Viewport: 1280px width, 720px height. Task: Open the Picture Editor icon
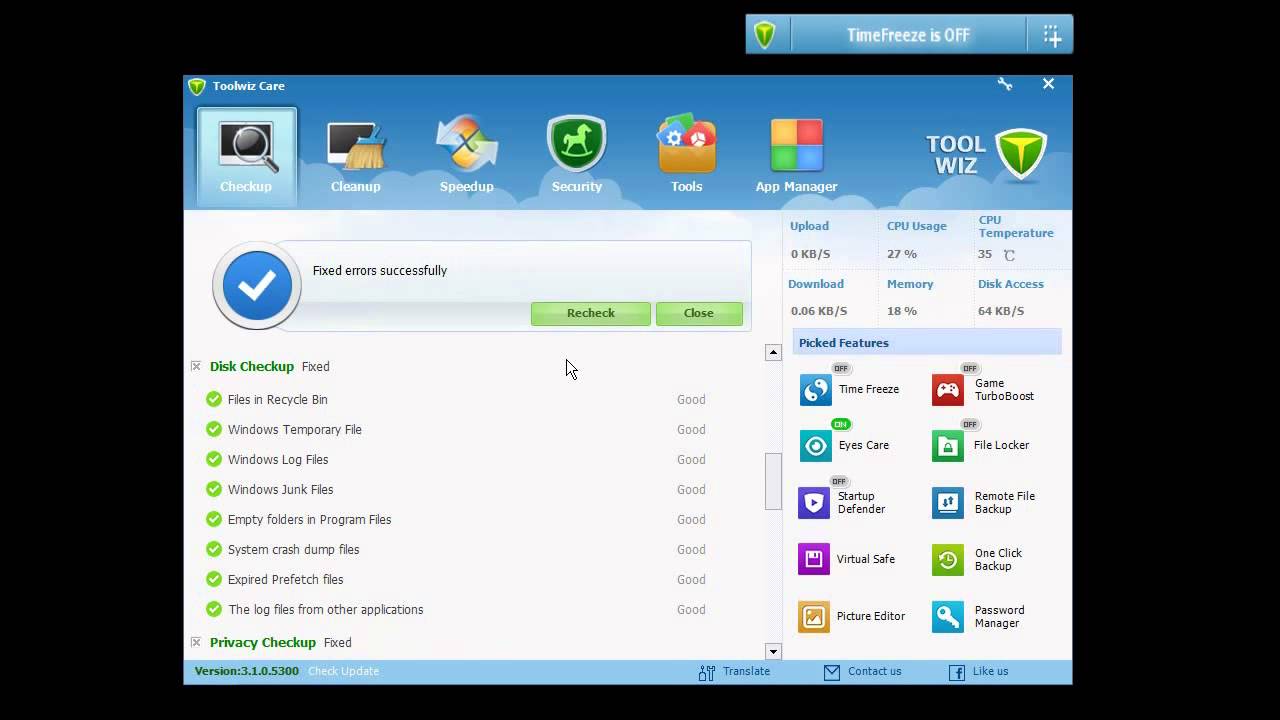(x=814, y=616)
